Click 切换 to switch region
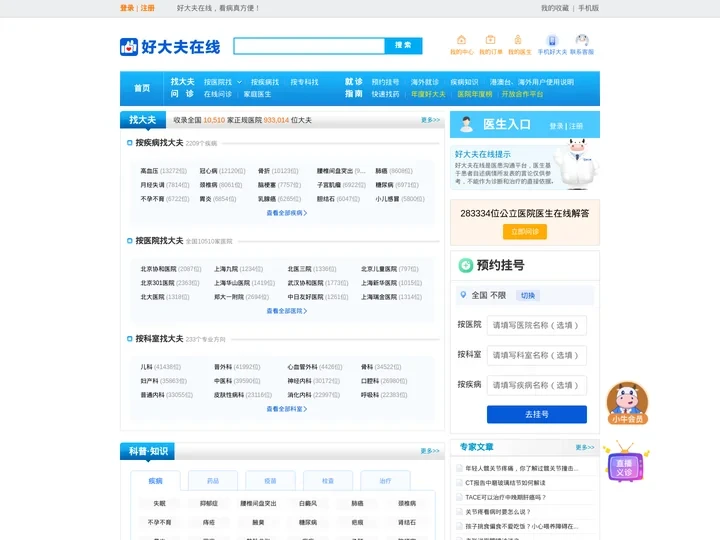The width and height of the screenshot is (720, 540). [528, 295]
